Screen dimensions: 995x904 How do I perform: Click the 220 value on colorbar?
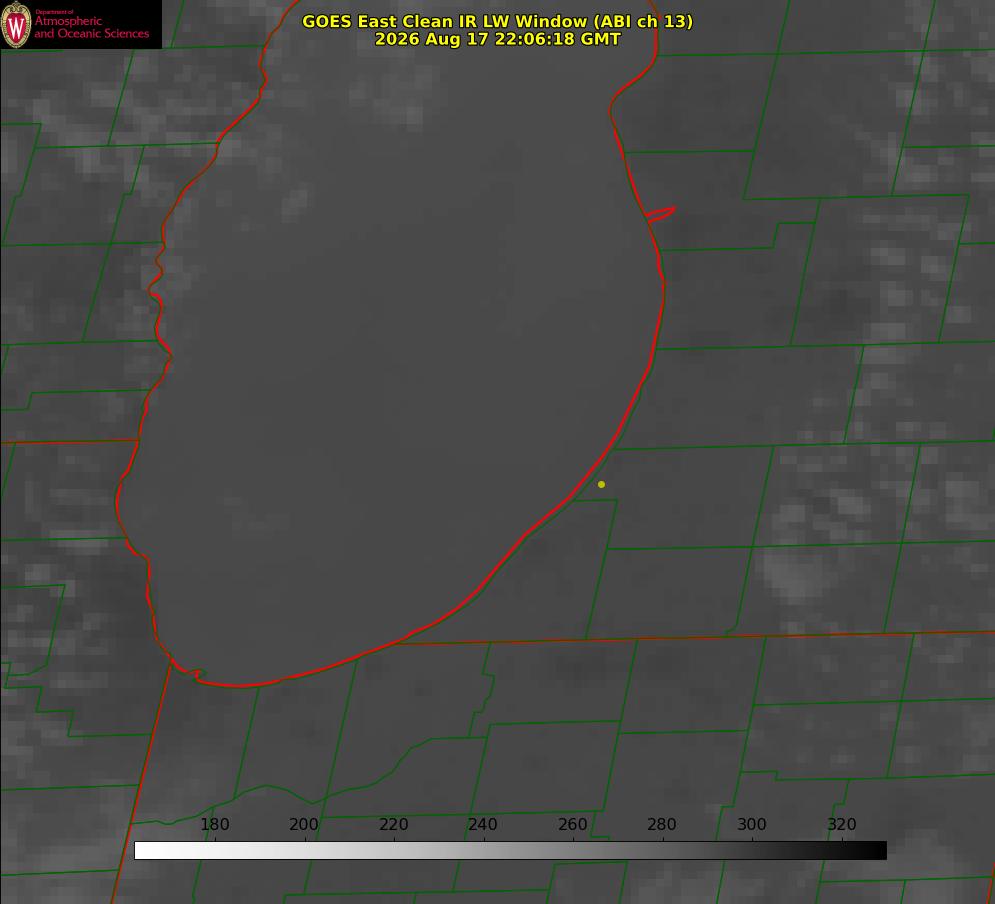pyautogui.click(x=393, y=824)
